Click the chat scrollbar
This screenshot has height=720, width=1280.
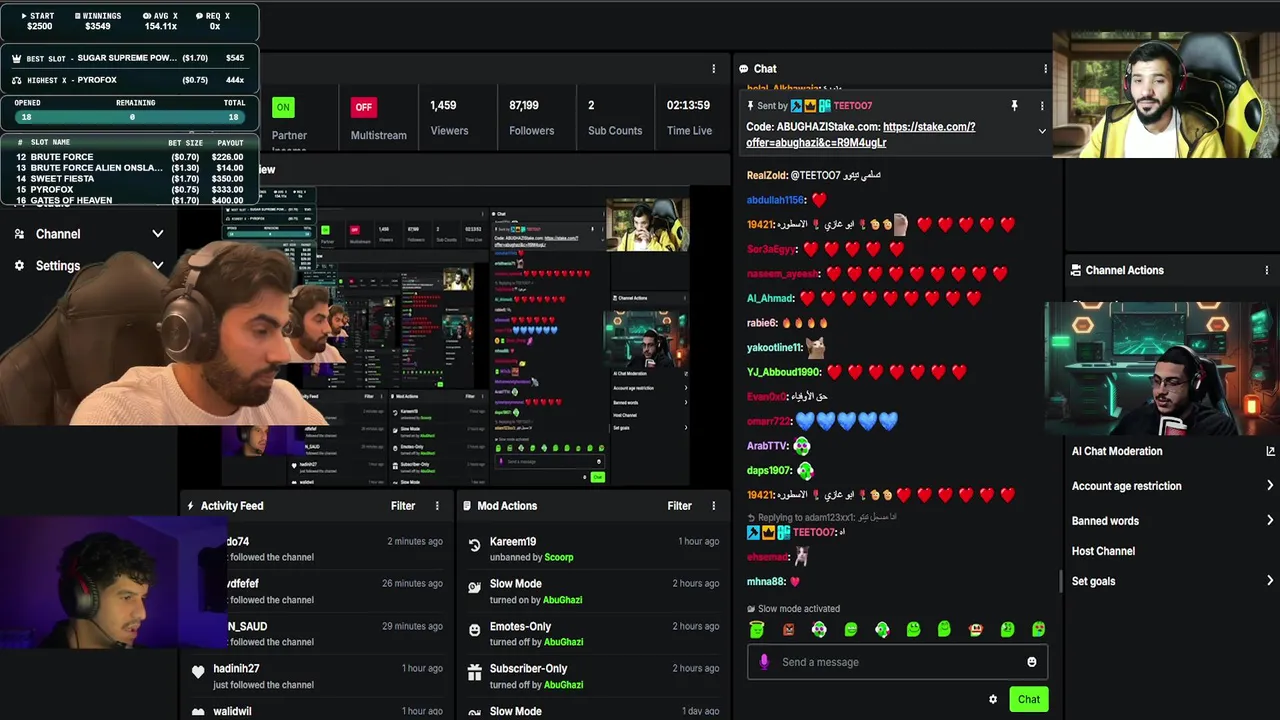(1060, 580)
